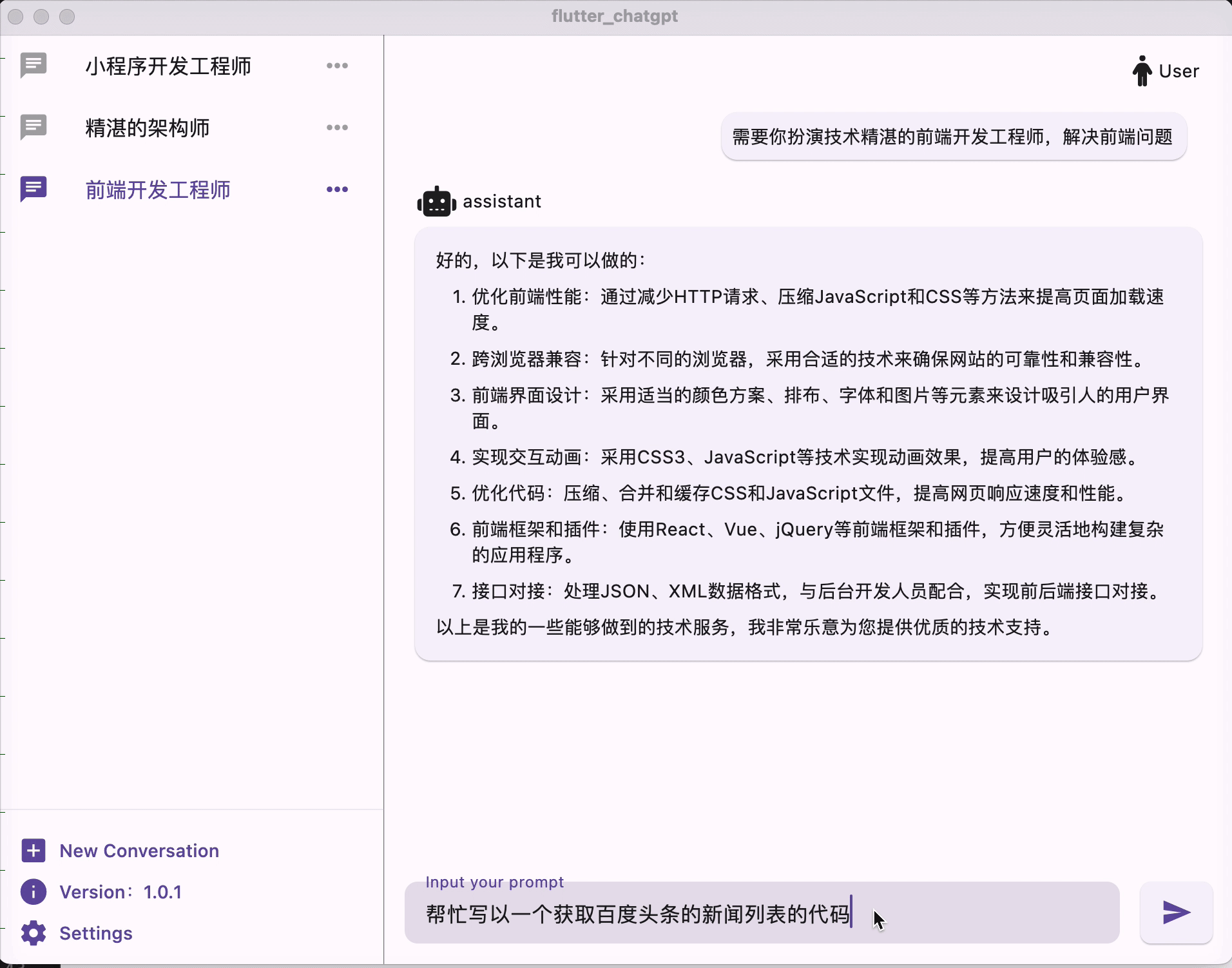This screenshot has width=1232, height=968.
Task: Open more options for 小程序开发工程师
Action: coord(337,66)
